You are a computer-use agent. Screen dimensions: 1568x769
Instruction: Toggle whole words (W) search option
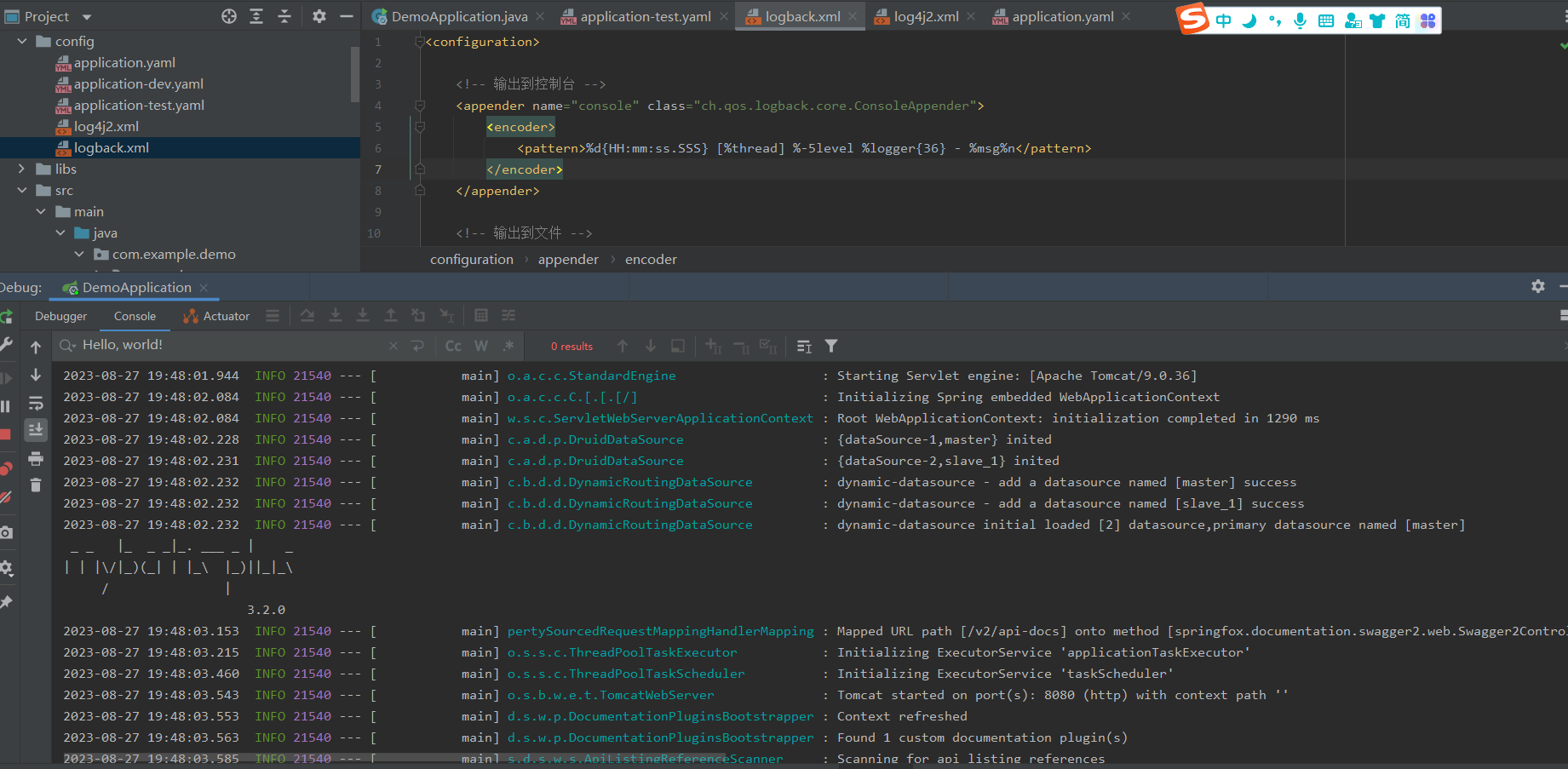coord(481,346)
